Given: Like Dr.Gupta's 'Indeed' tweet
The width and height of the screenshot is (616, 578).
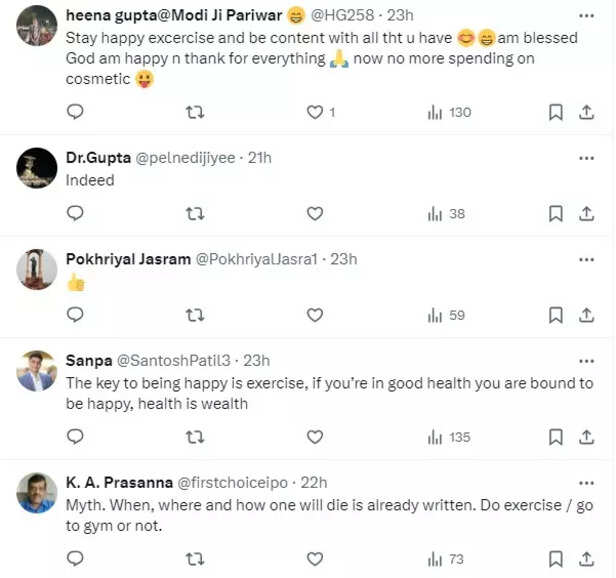Looking at the screenshot, I should coord(314,213).
